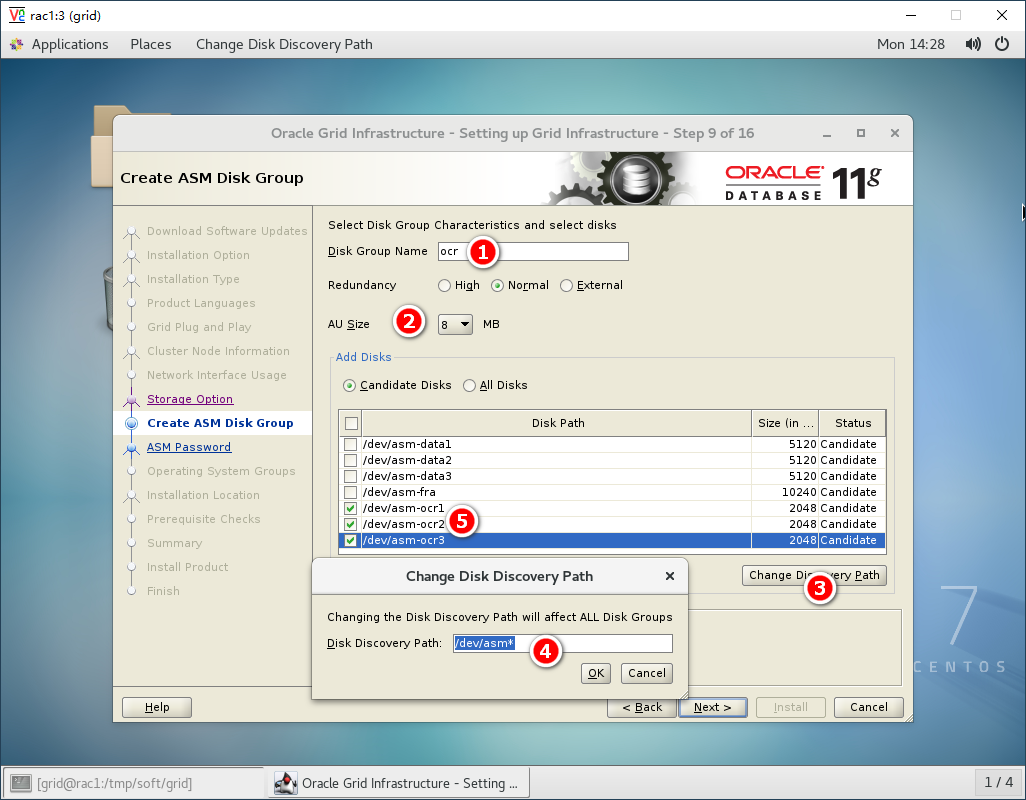Close the Oracle Grid Infrastructure window
The image size is (1026, 800).
[894, 133]
